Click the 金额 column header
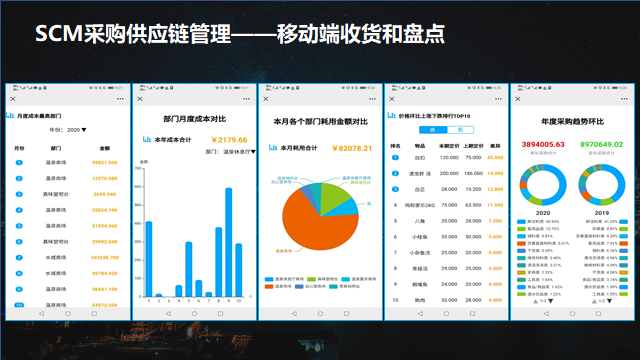The image size is (640, 360). [105, 148]
